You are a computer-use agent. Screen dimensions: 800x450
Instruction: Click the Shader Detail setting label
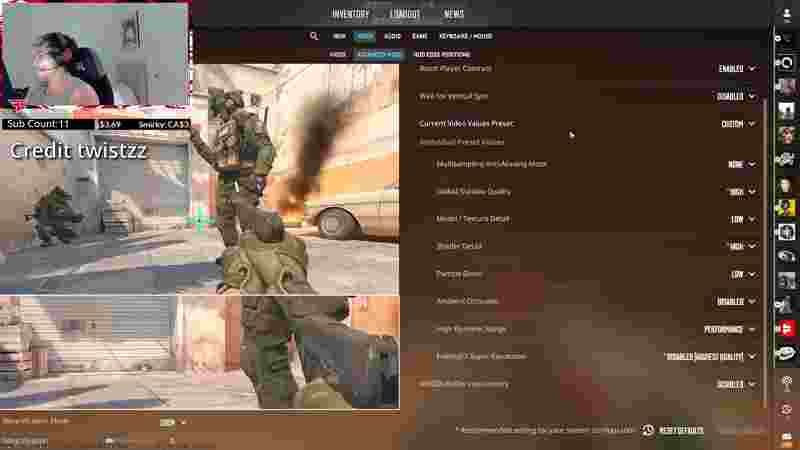tap(459, 246)
